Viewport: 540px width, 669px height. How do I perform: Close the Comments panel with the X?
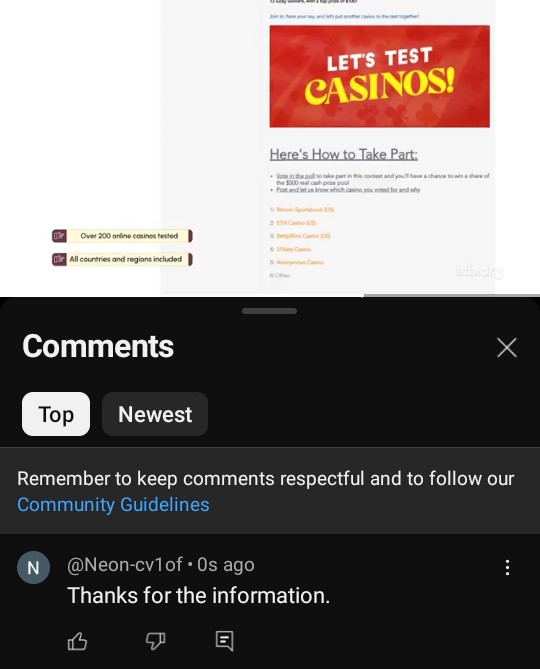click(507, 347)
